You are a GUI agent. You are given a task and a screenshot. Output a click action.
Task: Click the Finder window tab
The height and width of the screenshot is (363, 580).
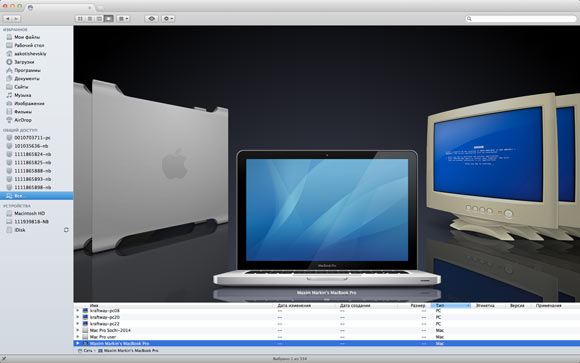[x=59, y=7]
